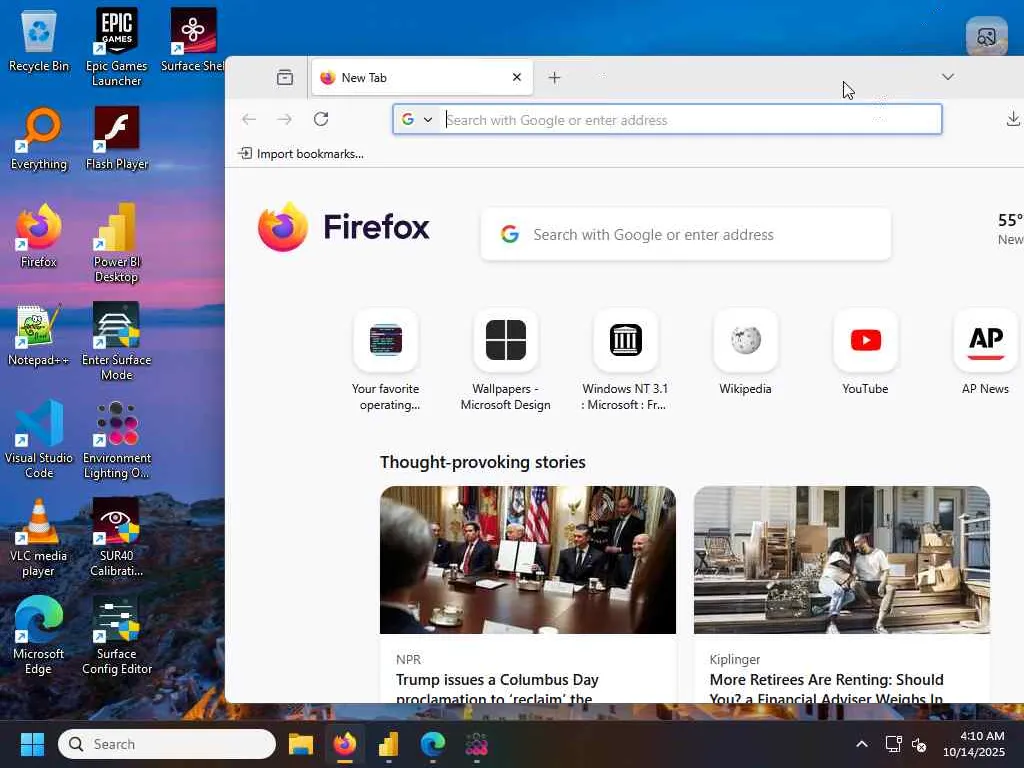Open Flash Player desktop shortcut
1024x768 pixels.
point(116,138)
